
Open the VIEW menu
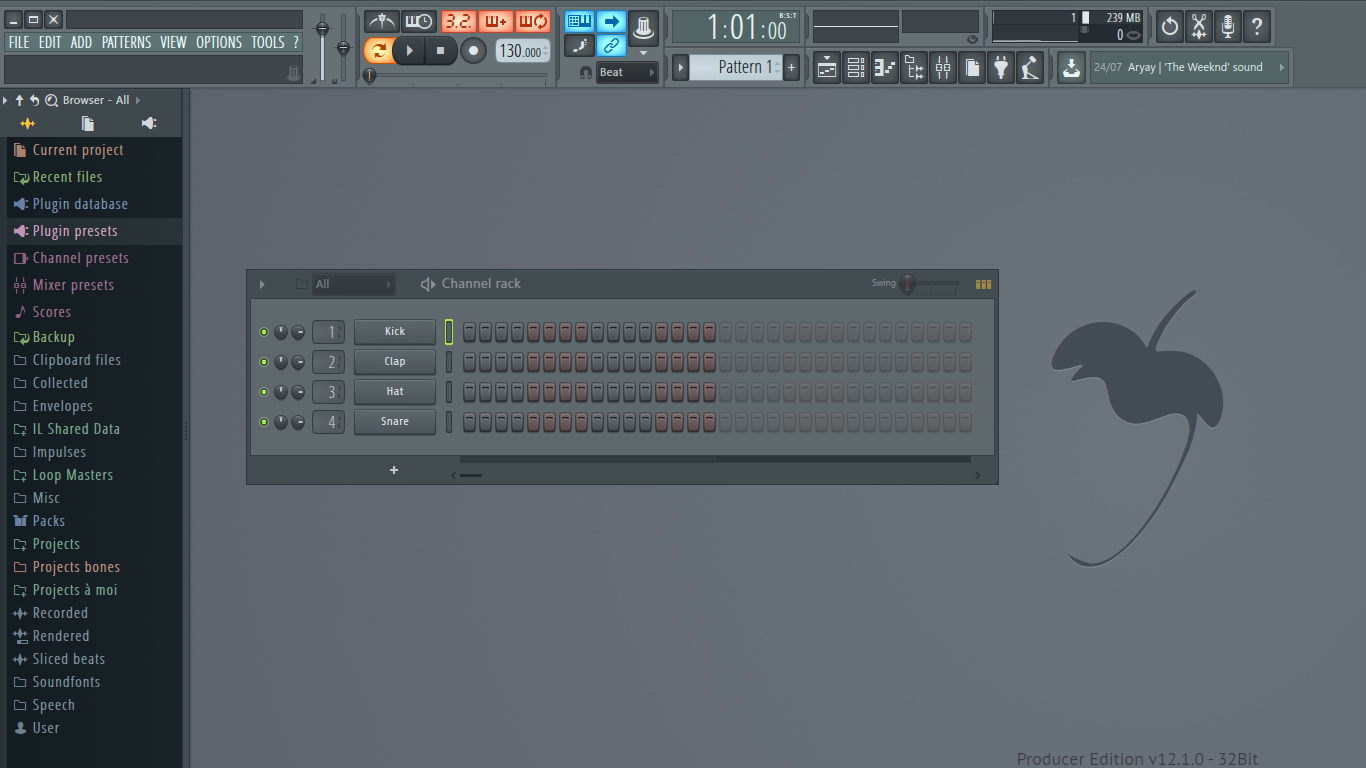(173, 42)
